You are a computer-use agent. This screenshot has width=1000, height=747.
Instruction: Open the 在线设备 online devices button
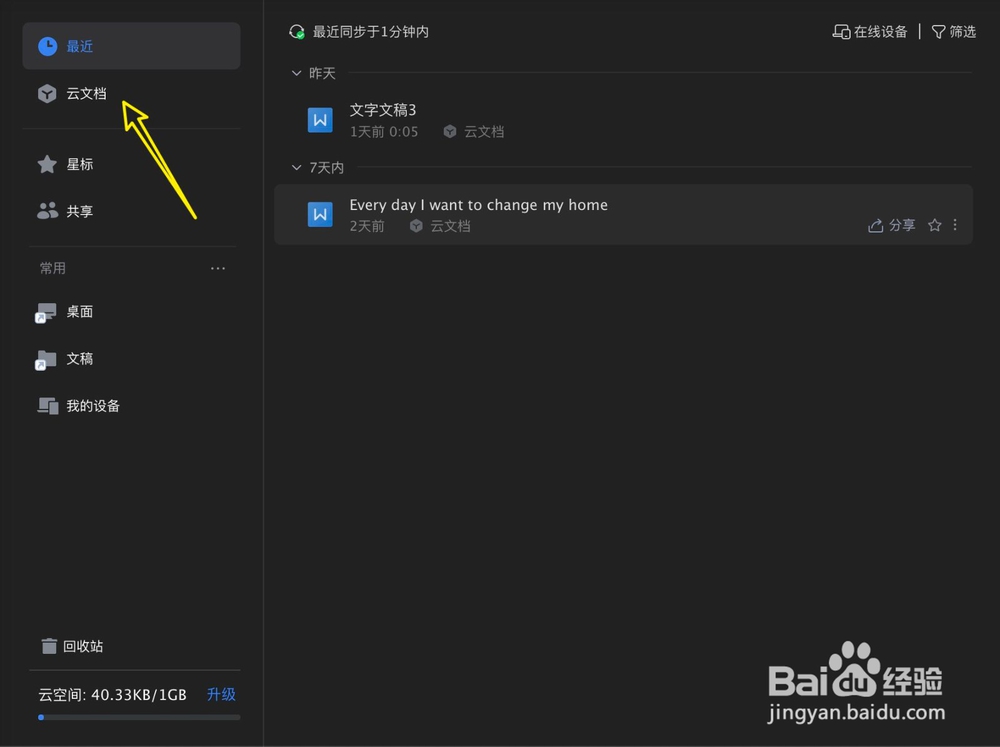coord(870,32)
